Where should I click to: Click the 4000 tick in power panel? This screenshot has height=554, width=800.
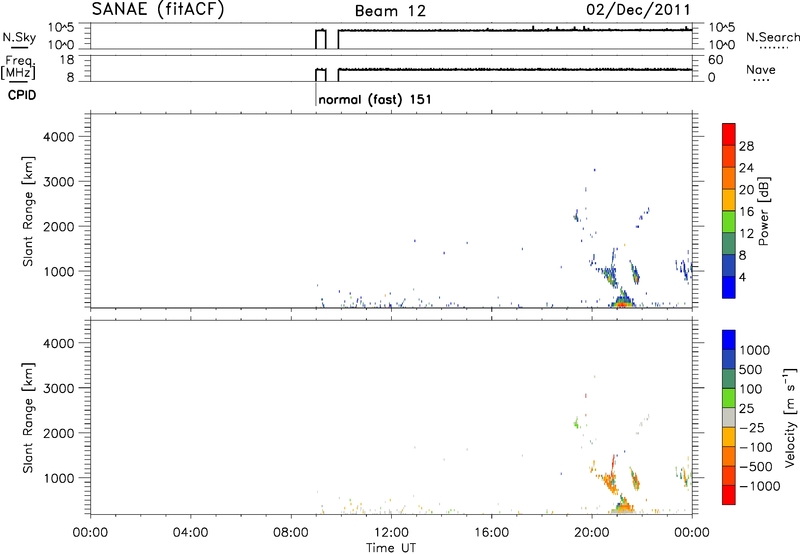point(58,137)
